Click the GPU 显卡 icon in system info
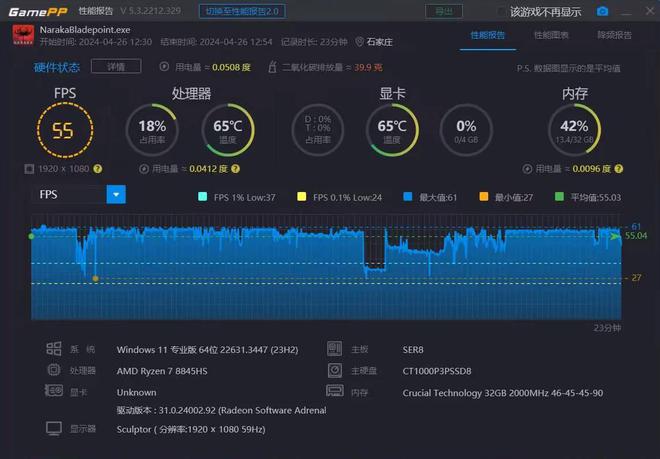This screenshot has height=459, width=660. point(54,393)
